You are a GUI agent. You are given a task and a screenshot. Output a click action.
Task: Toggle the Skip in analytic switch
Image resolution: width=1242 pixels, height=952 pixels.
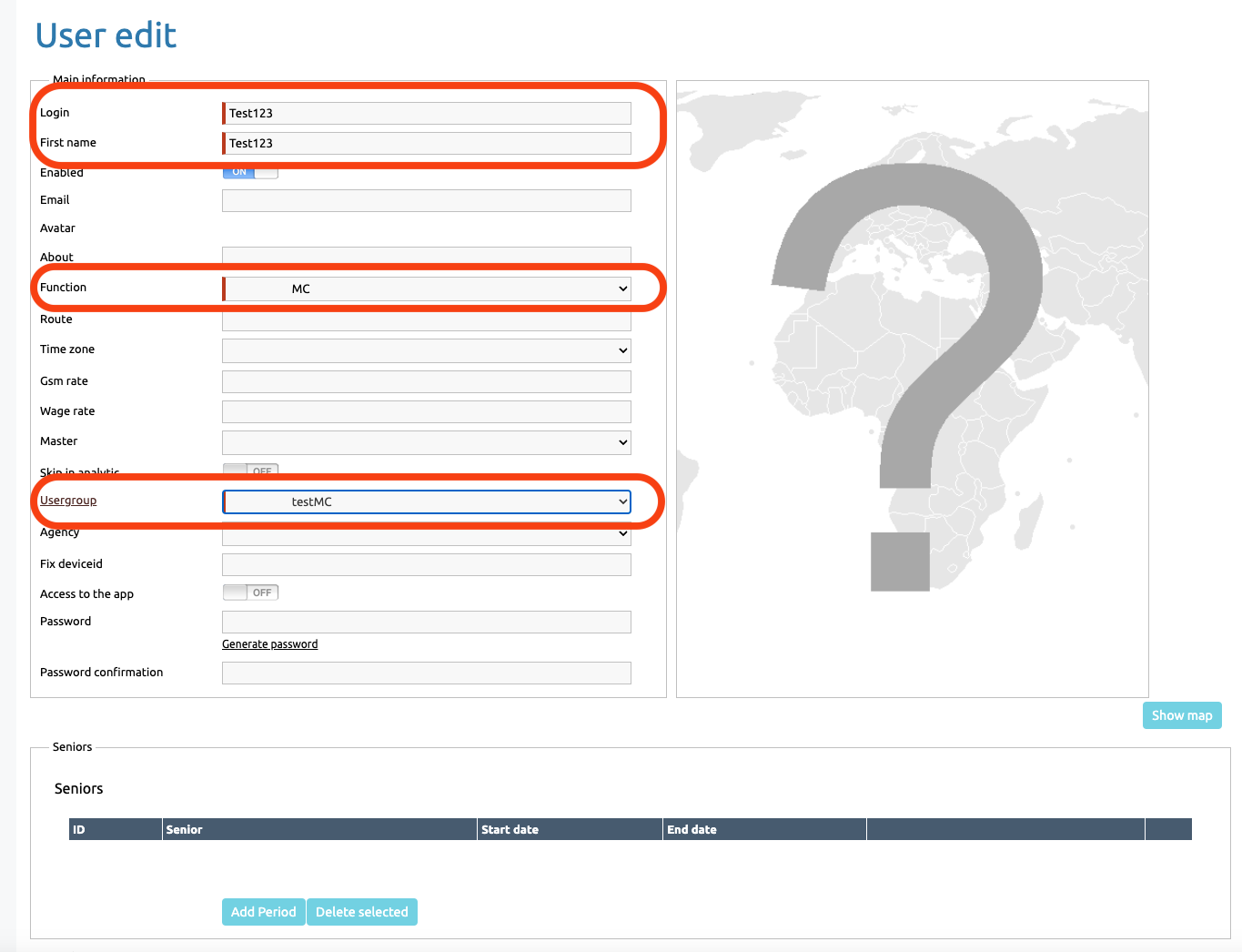(250, 470)
